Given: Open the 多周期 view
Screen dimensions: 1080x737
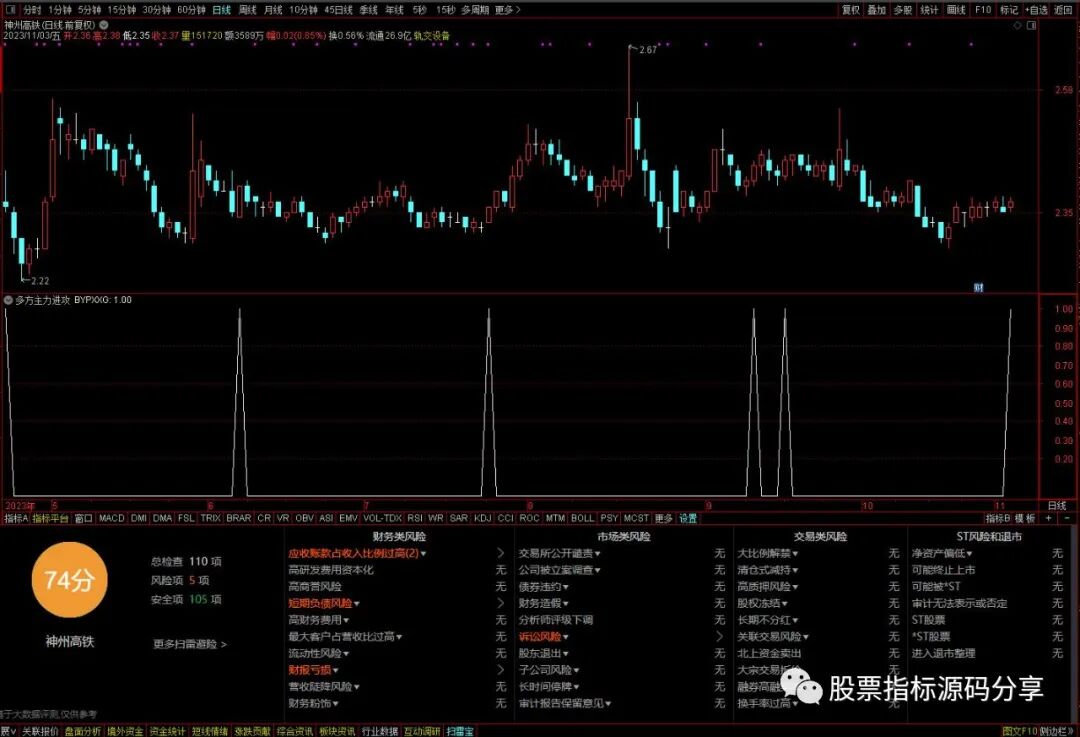Looking at the screenshot, I should coord(475,10).
